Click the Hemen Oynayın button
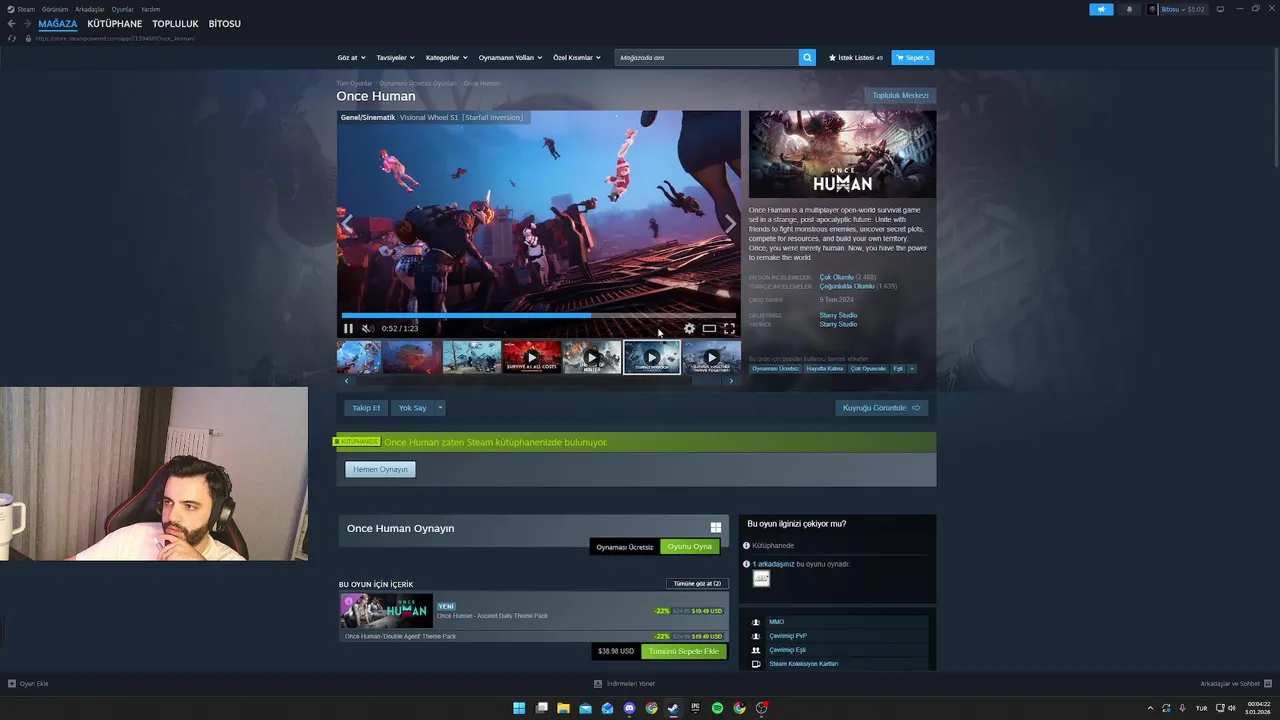 [x=380, y=469]
